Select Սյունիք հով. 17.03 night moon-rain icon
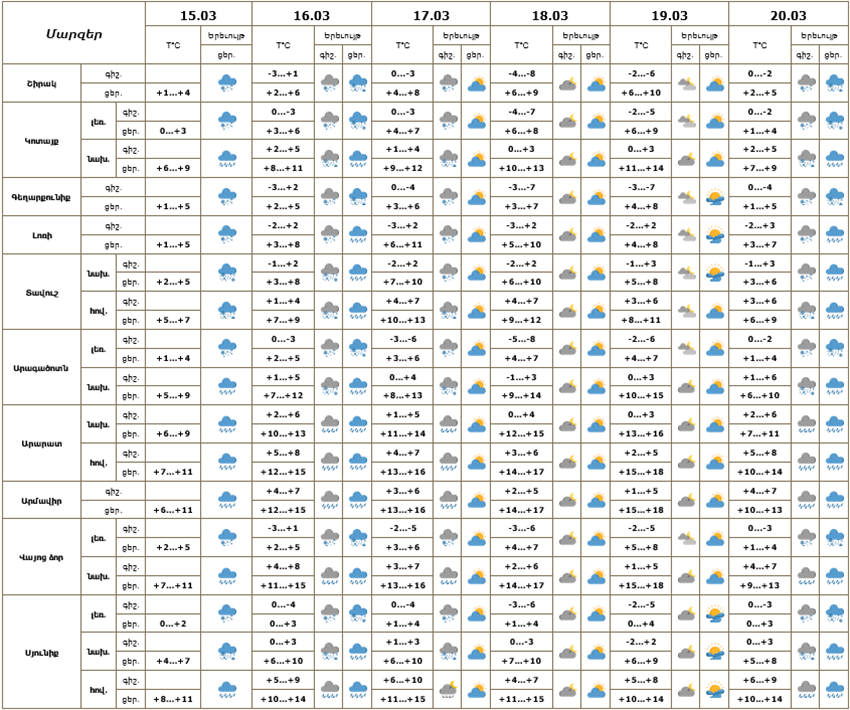The image size is (850, 710). tap(448, 689)
